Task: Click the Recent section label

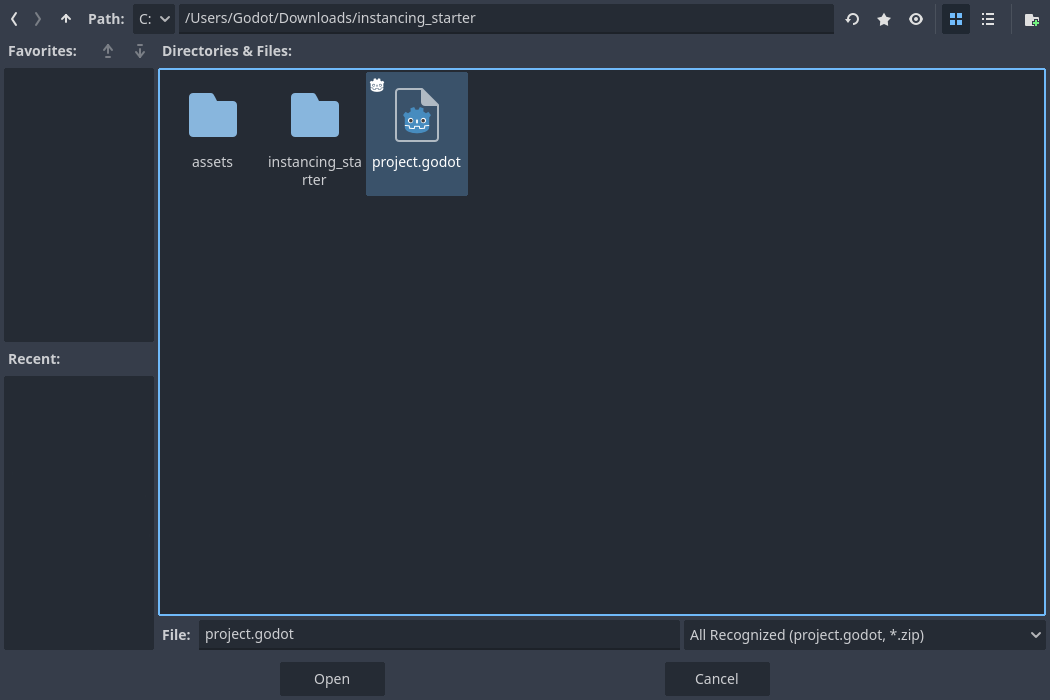Action: coord(34,358)
